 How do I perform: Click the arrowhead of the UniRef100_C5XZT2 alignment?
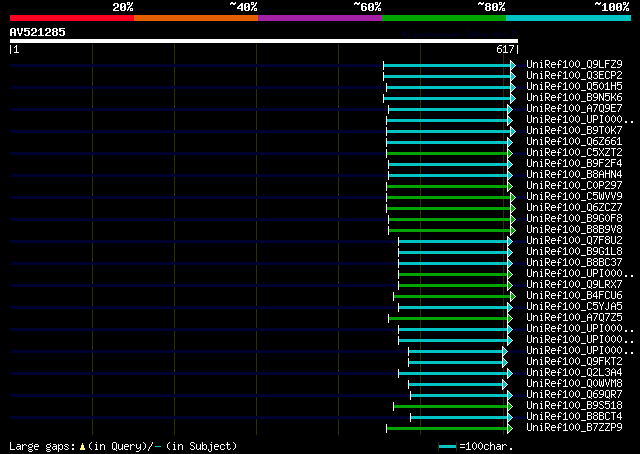click(x=510, y=154)
